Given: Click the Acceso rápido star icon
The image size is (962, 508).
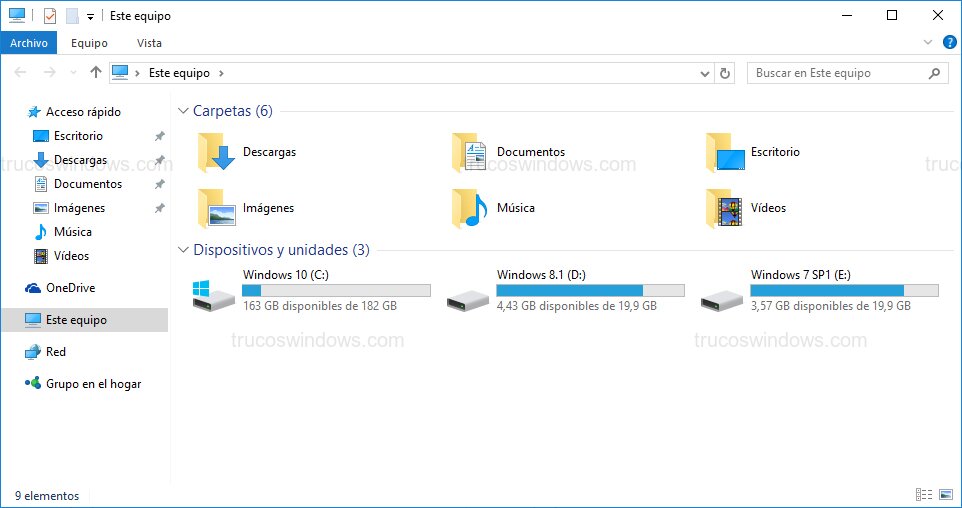Looking at the screenshot, I should coord(34,112).
